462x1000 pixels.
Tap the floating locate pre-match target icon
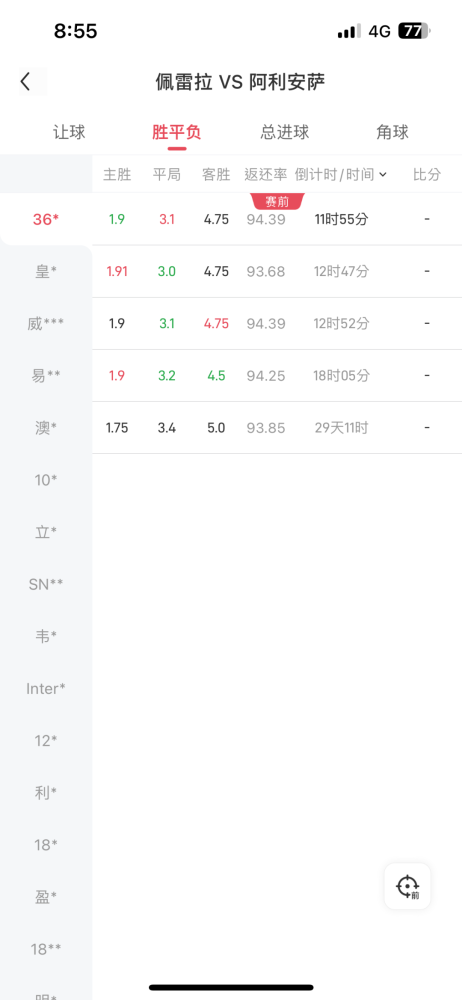click(407, 886)
